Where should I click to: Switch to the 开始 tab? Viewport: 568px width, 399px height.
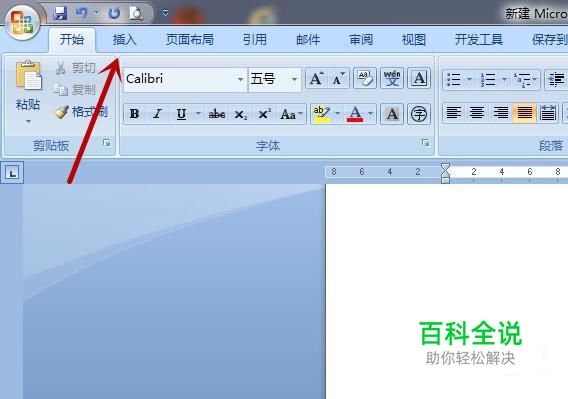coord(72,40)
